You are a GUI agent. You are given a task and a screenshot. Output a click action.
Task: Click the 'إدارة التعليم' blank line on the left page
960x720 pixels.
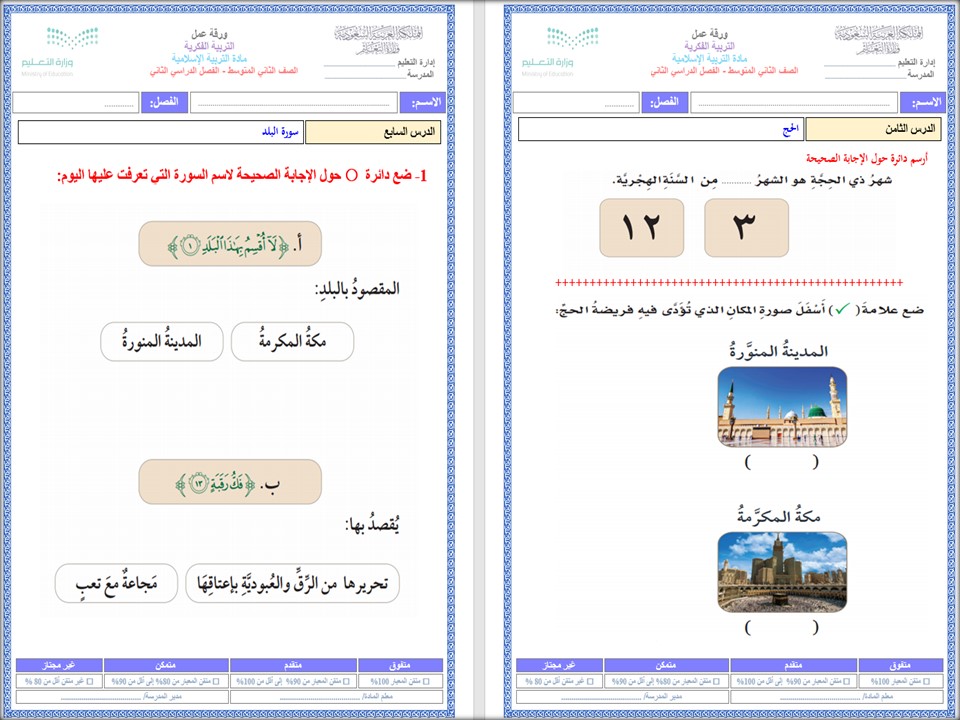[360, 65]
